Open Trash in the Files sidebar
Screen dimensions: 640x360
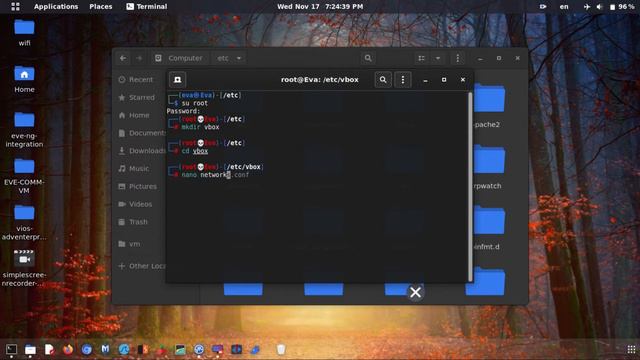pyautogui.click(x=138, y=222)
